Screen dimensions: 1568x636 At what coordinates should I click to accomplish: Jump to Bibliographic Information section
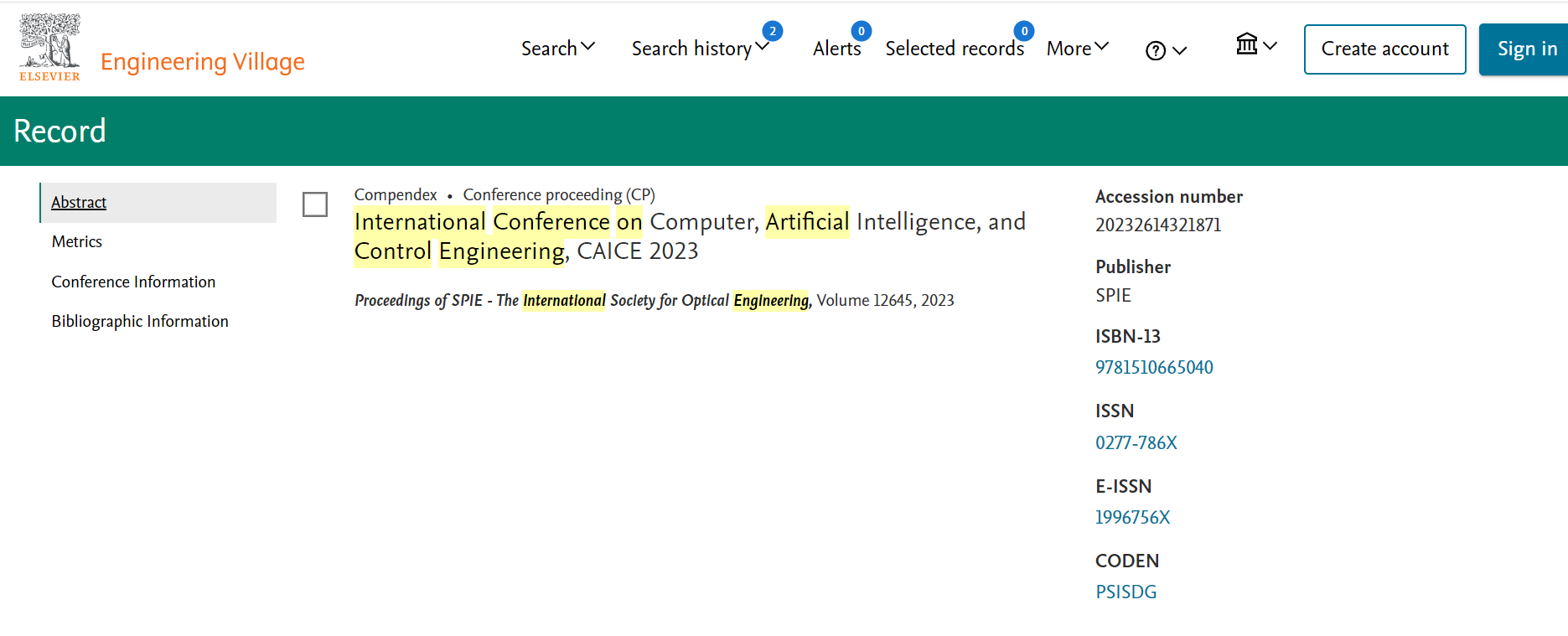[x=140, y=322]
